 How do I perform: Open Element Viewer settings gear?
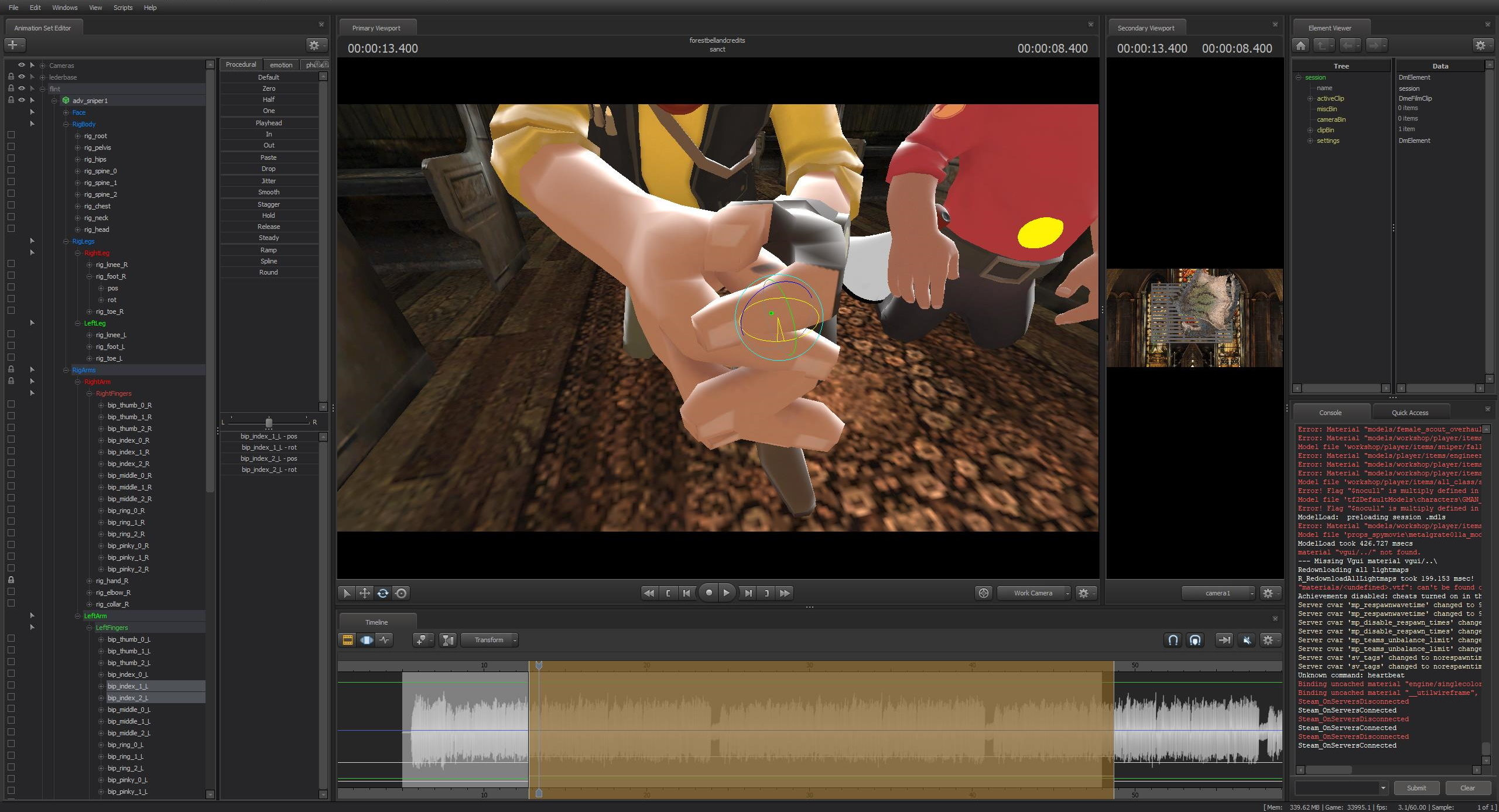(x=1482, y=45)
